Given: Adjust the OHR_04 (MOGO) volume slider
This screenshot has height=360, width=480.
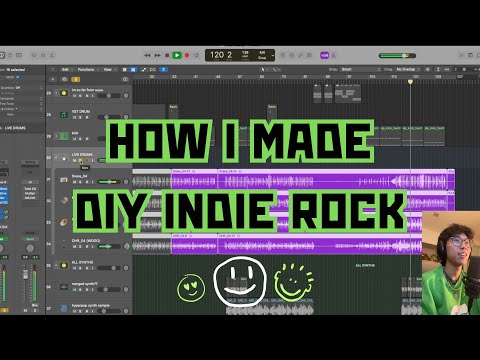Looking at the screenshot, I should pyautogui.click(x=109, y=246).
